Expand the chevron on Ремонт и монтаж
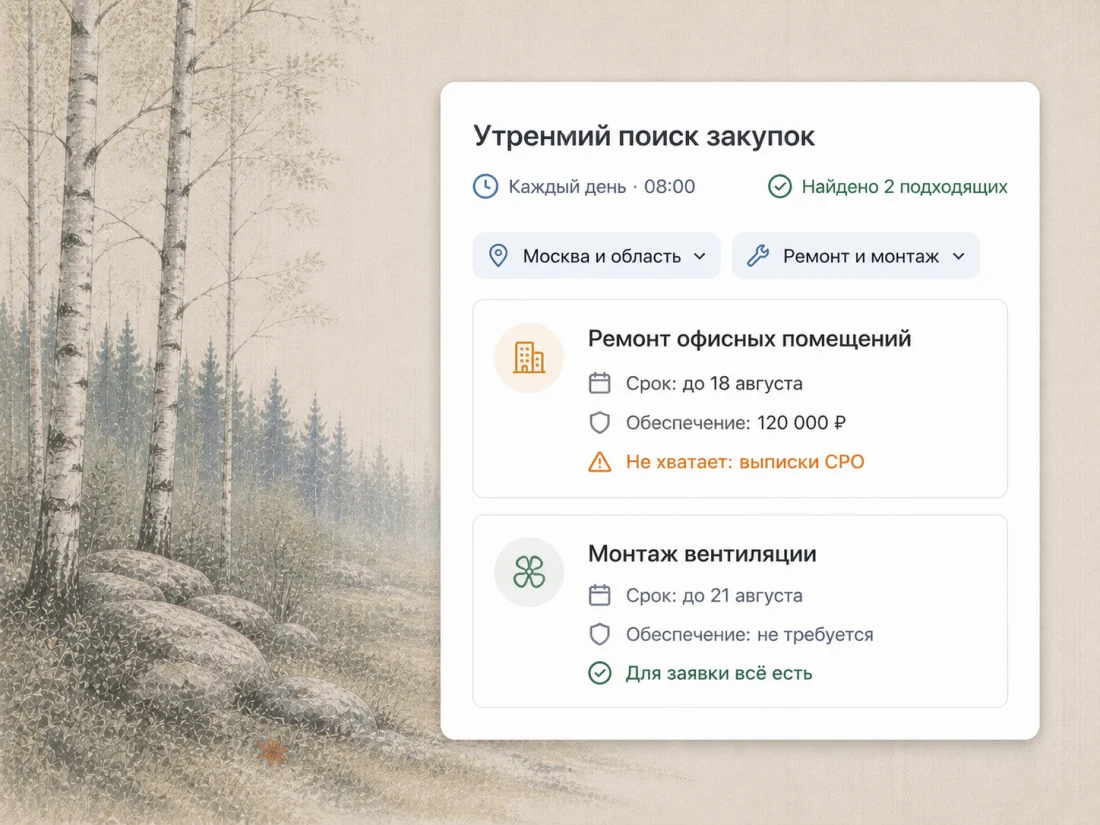1100x825 pixels. tap(958, 256)
